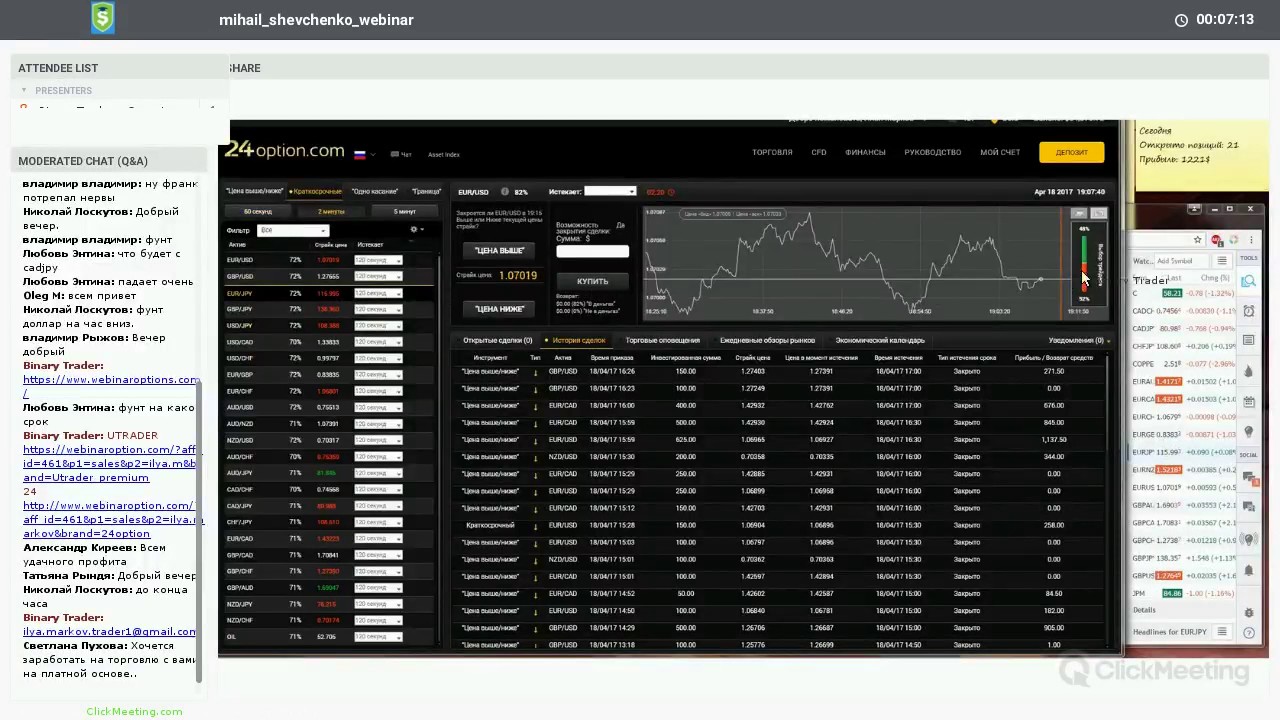
Task: Select the 5 минут duration
Action: (405, 212)
